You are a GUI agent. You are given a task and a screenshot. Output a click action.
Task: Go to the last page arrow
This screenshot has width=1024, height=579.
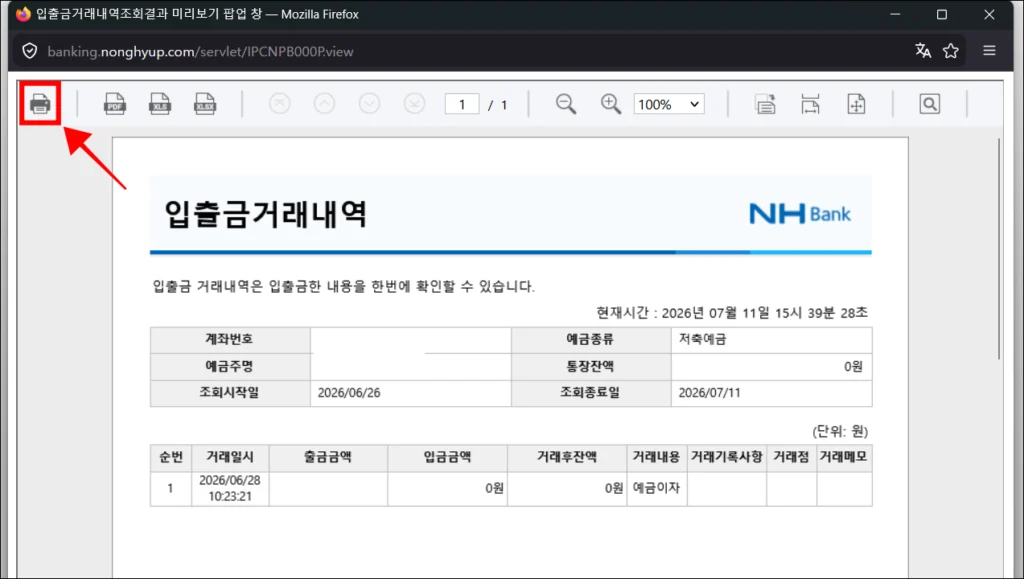click(x=415, y=104)
